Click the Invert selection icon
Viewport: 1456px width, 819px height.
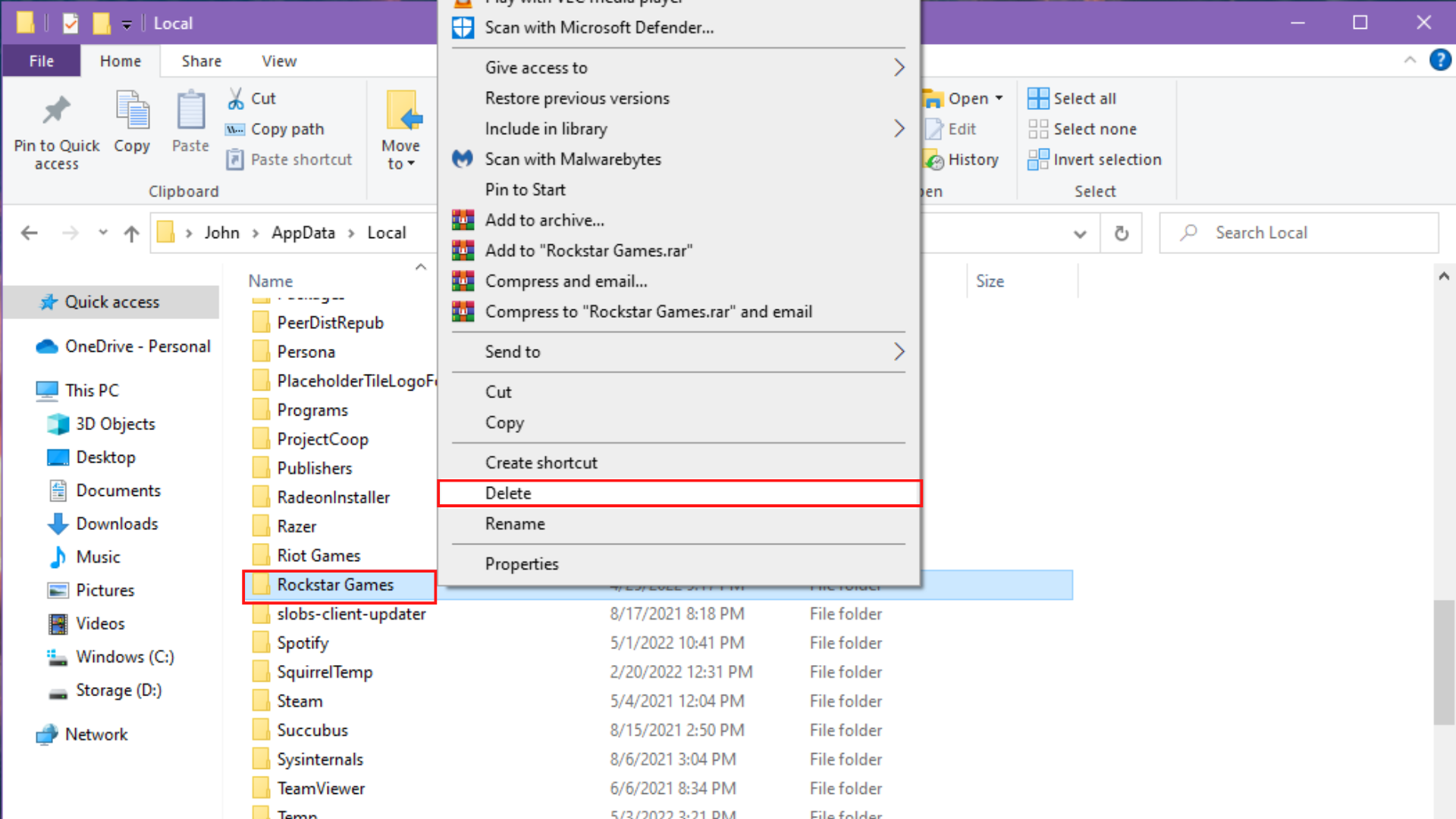click(1038, 159)
